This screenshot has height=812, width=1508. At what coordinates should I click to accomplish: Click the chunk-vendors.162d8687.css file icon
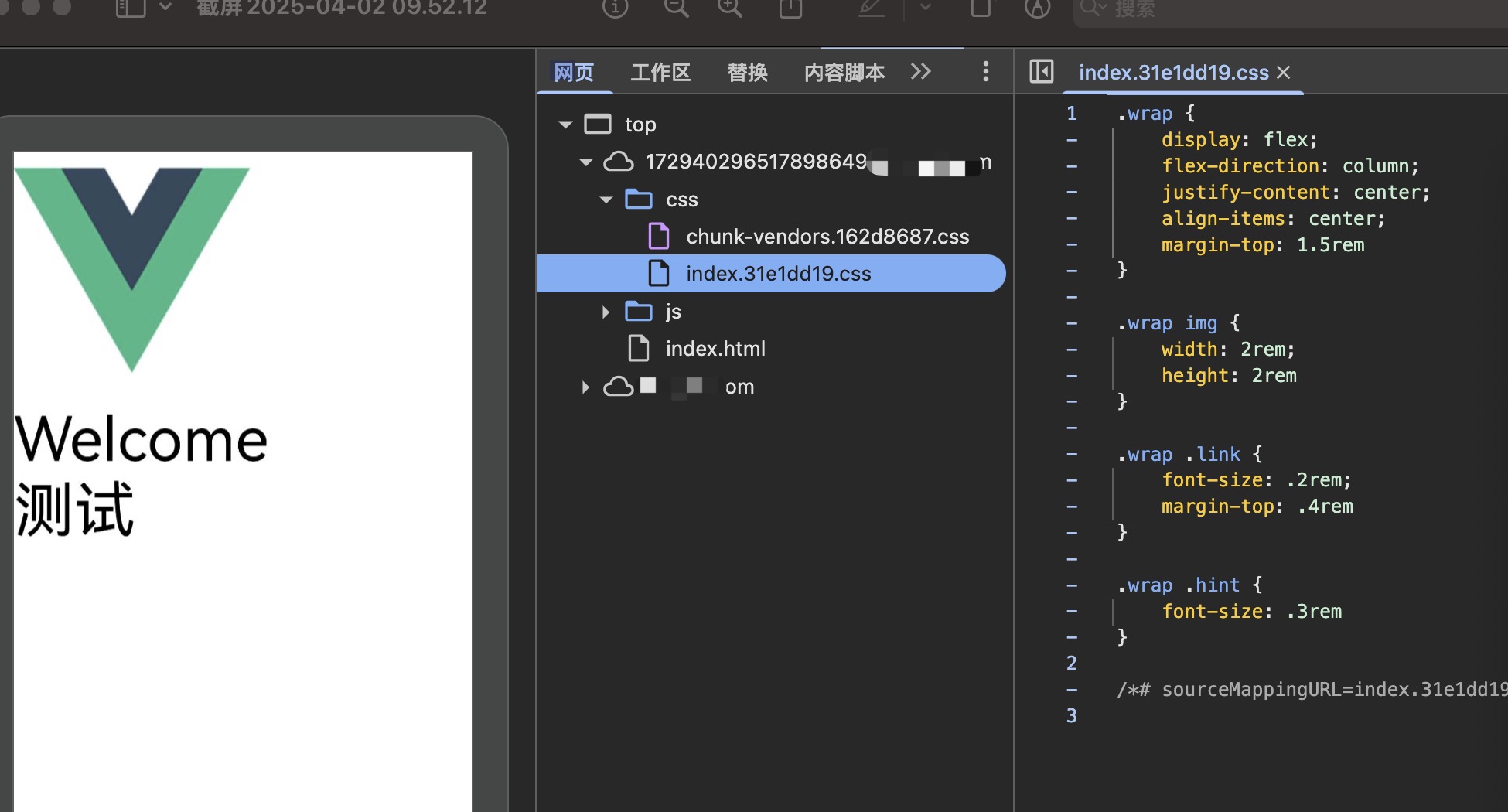pyautogui.click(x=659, y=236)
